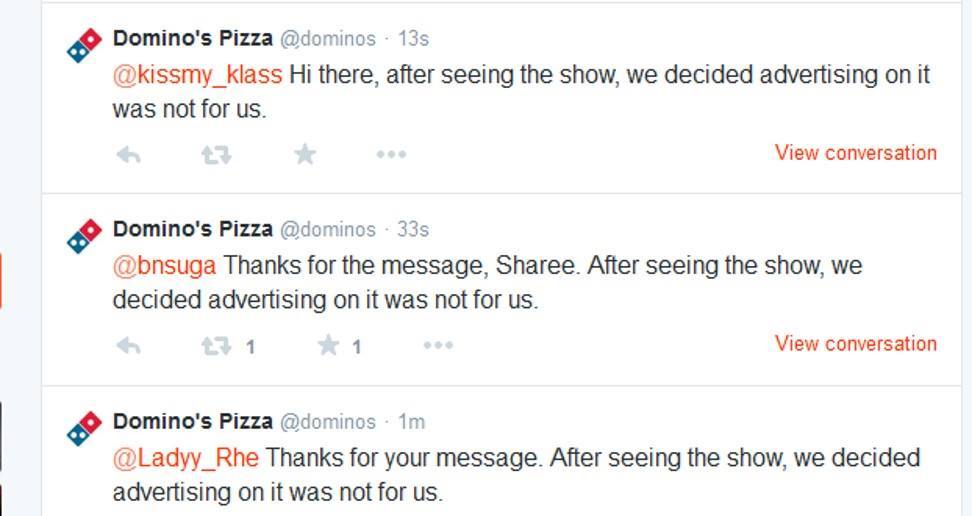Open the 13s timestamp of first tweet
This screenshot has height=516, width=972.
[413, 39]
